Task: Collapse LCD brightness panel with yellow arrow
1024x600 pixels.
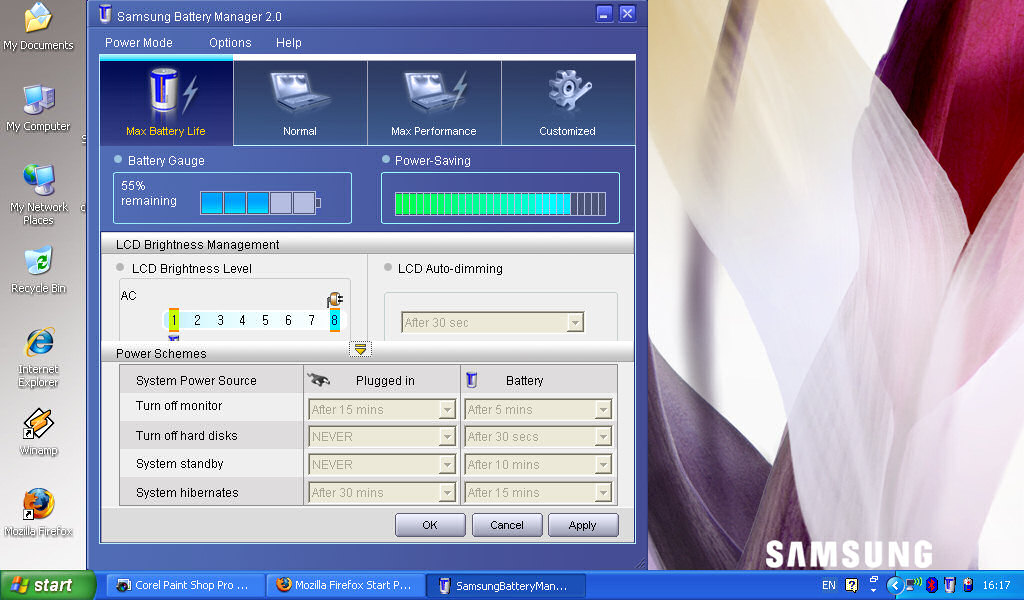Action: click(361, 348)
